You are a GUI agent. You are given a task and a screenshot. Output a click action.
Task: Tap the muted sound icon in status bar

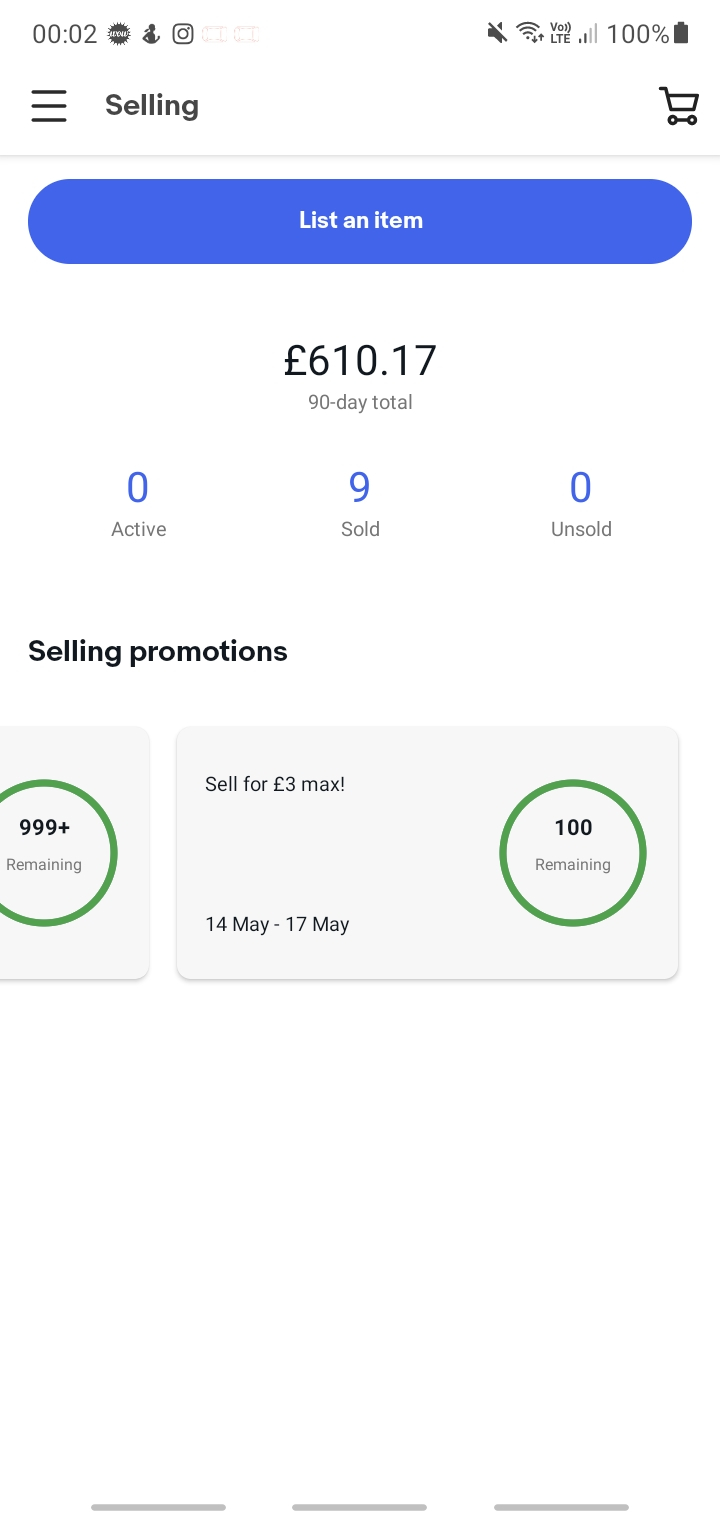coord(497,34)
